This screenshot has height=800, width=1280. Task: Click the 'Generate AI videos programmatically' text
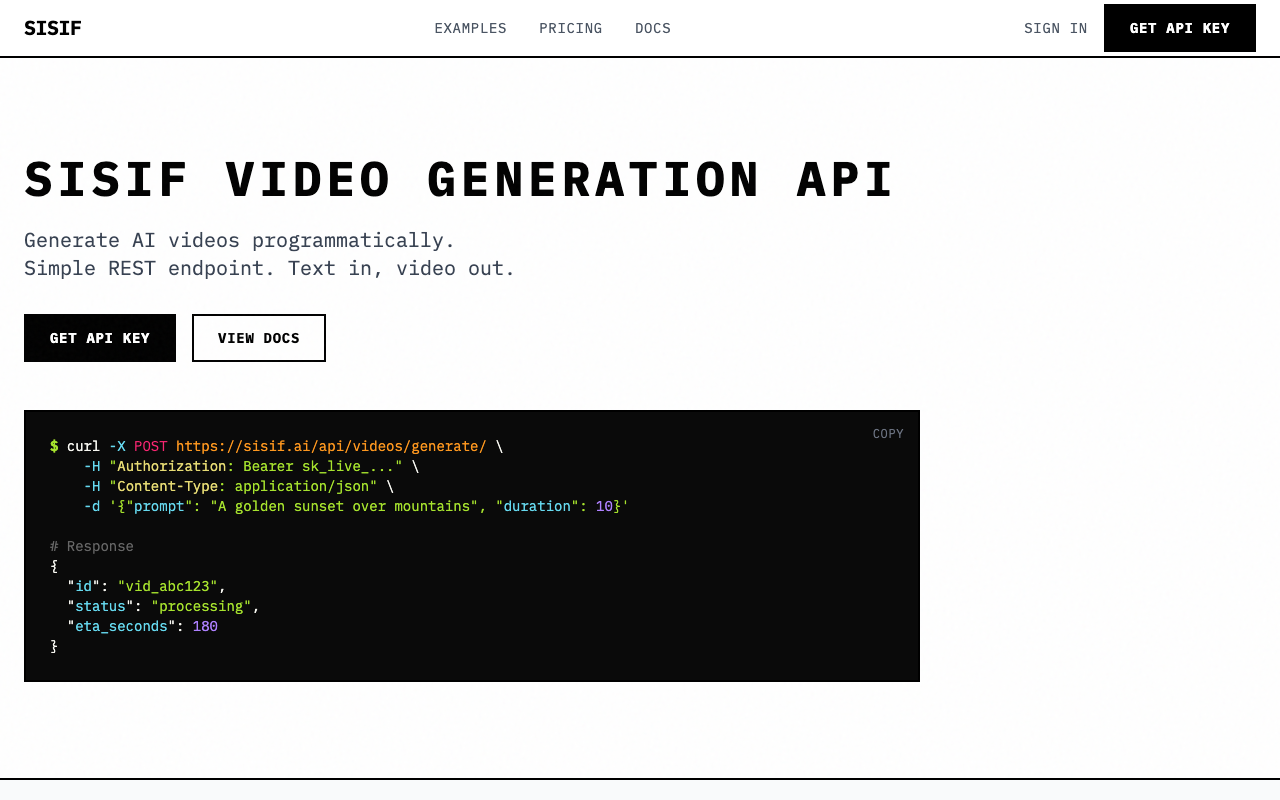tap(240, 240)
